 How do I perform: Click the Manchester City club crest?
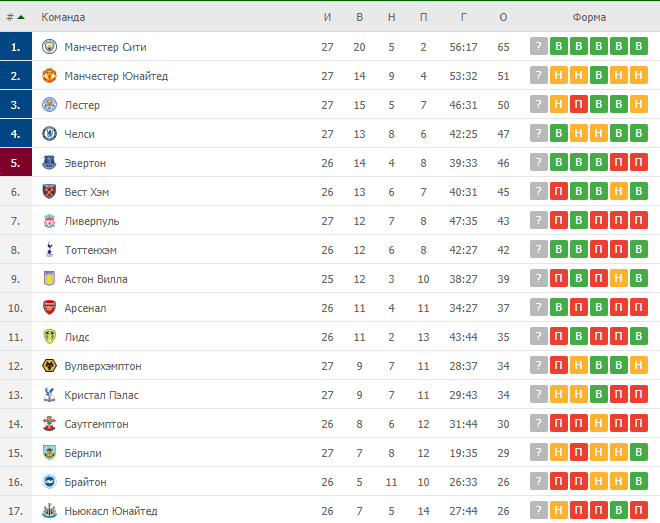point(50,47)
